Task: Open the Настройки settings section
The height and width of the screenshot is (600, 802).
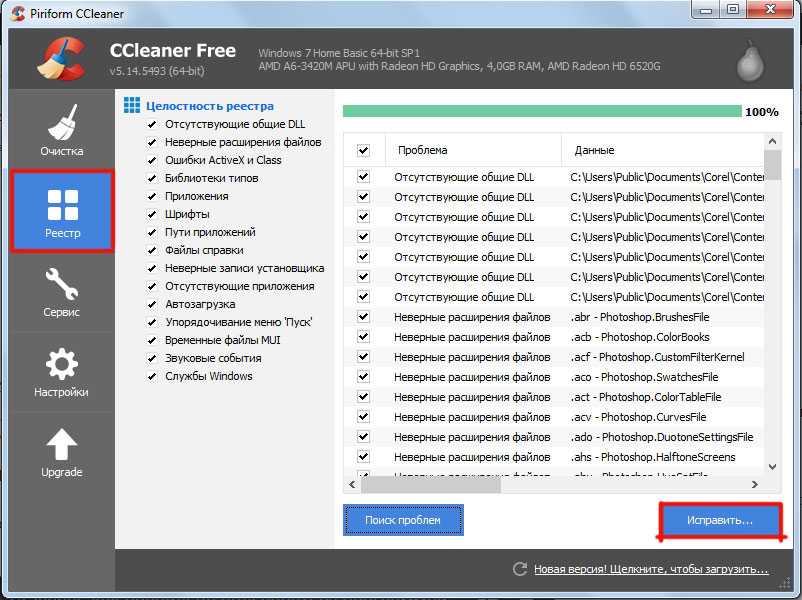Action: point(62,371)
